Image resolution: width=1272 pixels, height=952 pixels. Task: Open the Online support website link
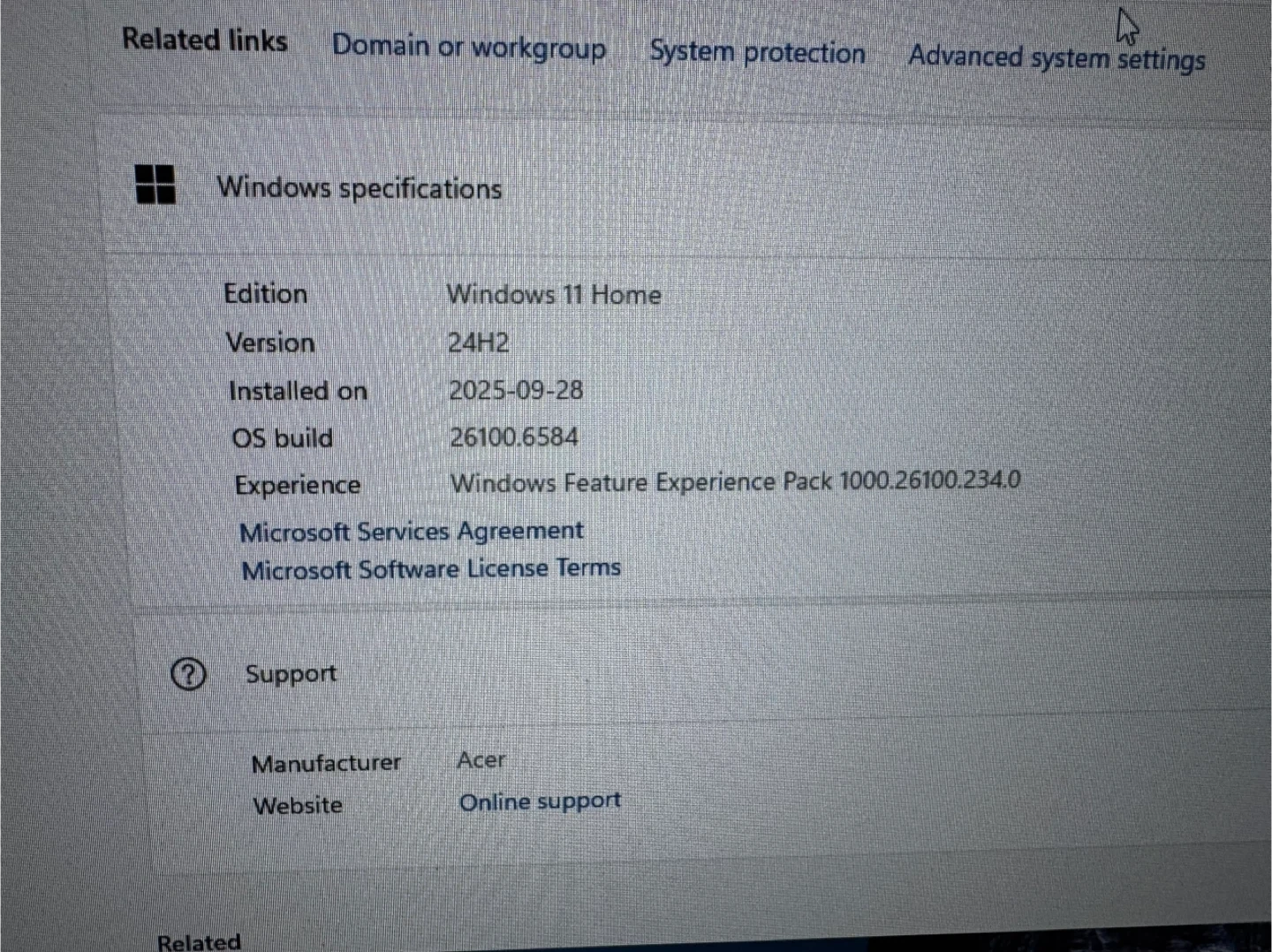coord(540,802)
